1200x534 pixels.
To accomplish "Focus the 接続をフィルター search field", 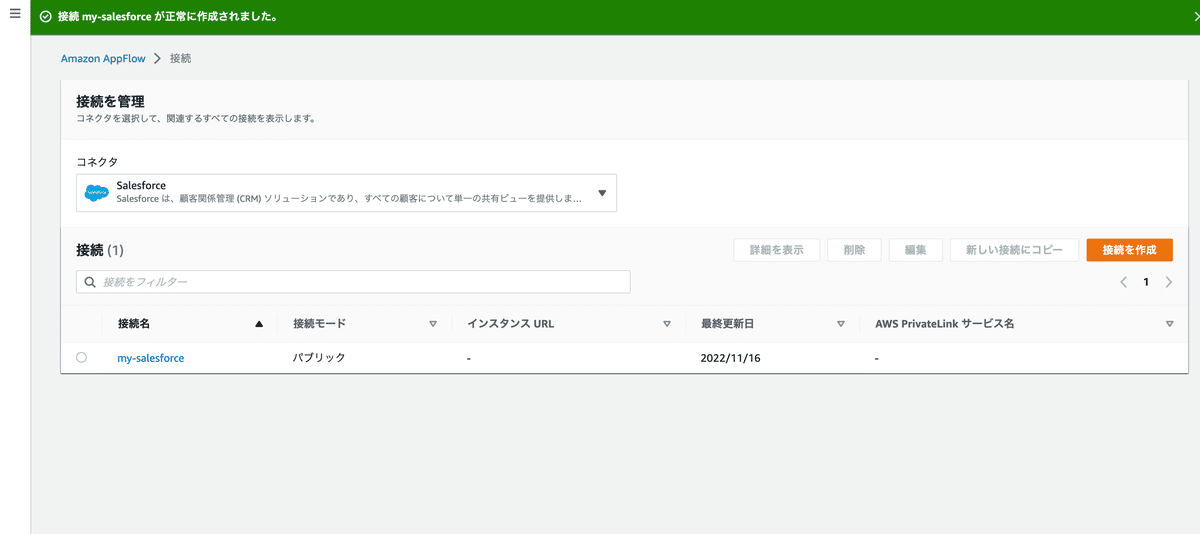I will point(353,282).
